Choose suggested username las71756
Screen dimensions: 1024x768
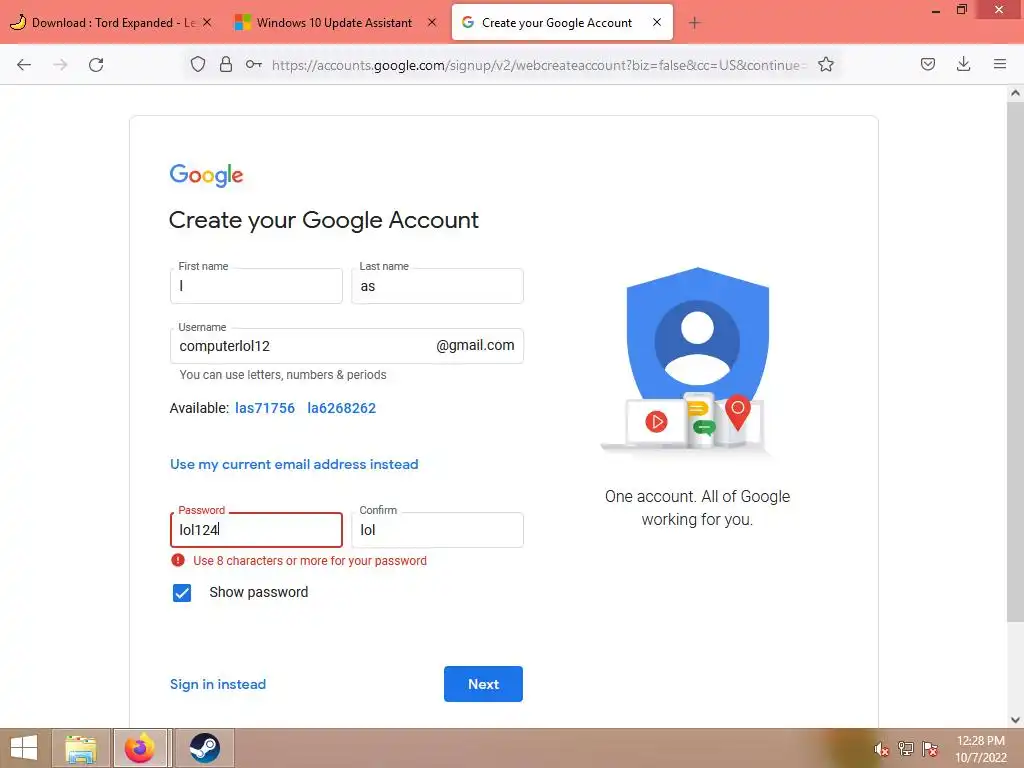click(264, 408)
